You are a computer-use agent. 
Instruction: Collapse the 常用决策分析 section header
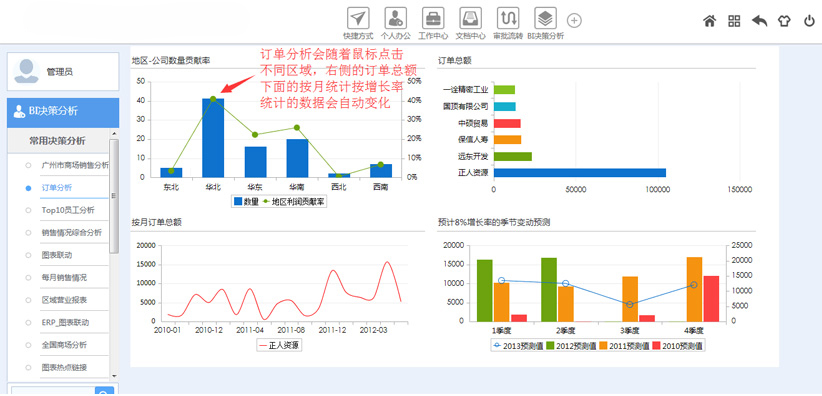point(58,141)
